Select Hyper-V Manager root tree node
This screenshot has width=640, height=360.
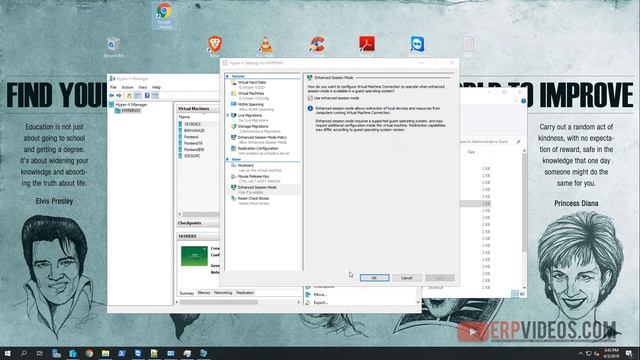tap(131, 105)
